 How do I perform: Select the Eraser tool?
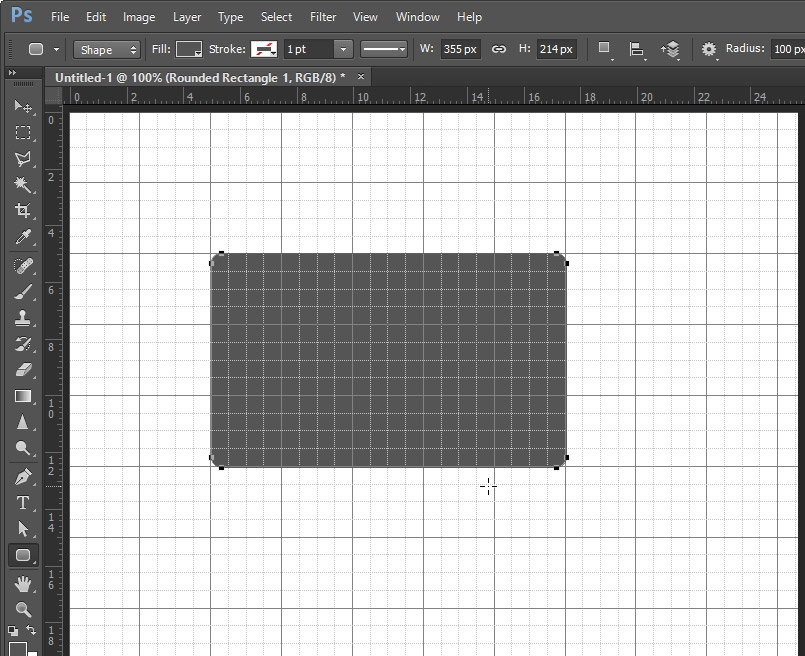[x=23, y=370]
